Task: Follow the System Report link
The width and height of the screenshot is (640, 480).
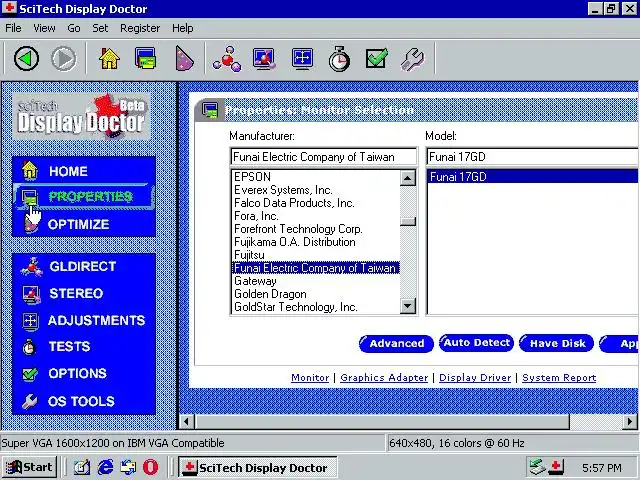Action: point(559,378)
